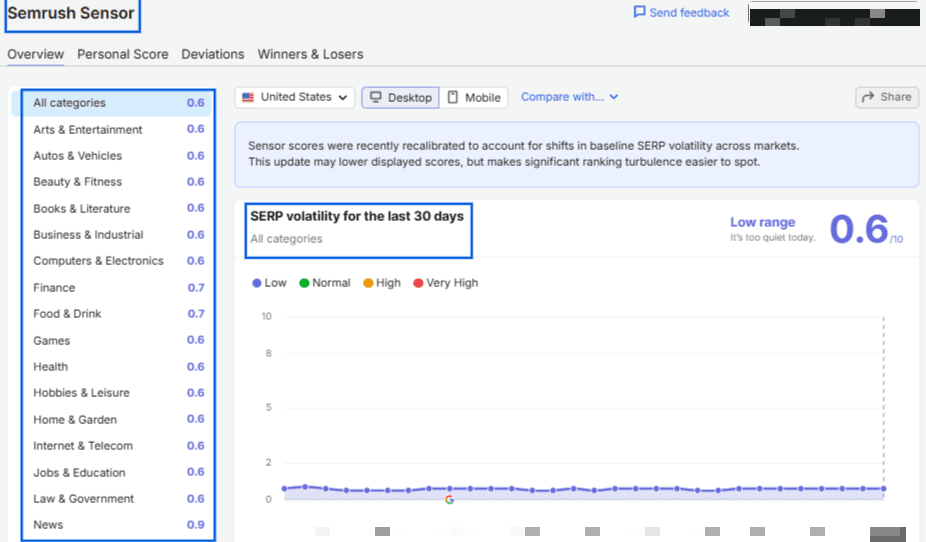Open the Personal Score tab
Viewport: 926px width, 542px height.
pyautogui.click(x=123, y=54)
